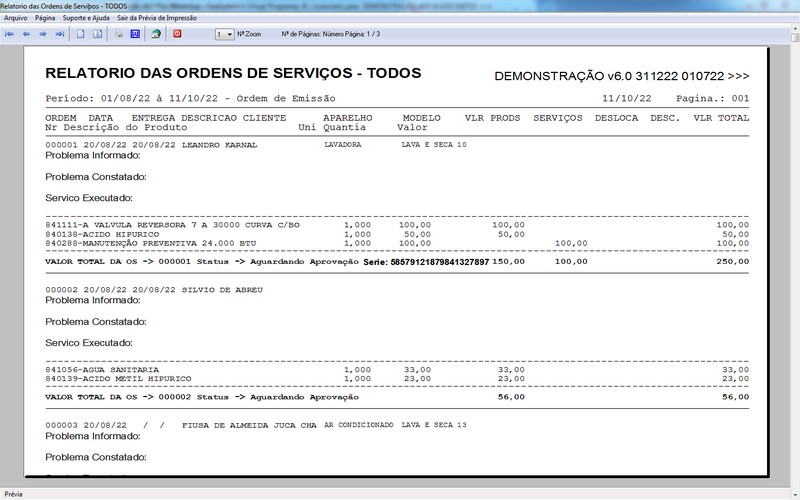Click the VLR TOTAL column header
800x500 pixels.
click(x=721, y=118)
